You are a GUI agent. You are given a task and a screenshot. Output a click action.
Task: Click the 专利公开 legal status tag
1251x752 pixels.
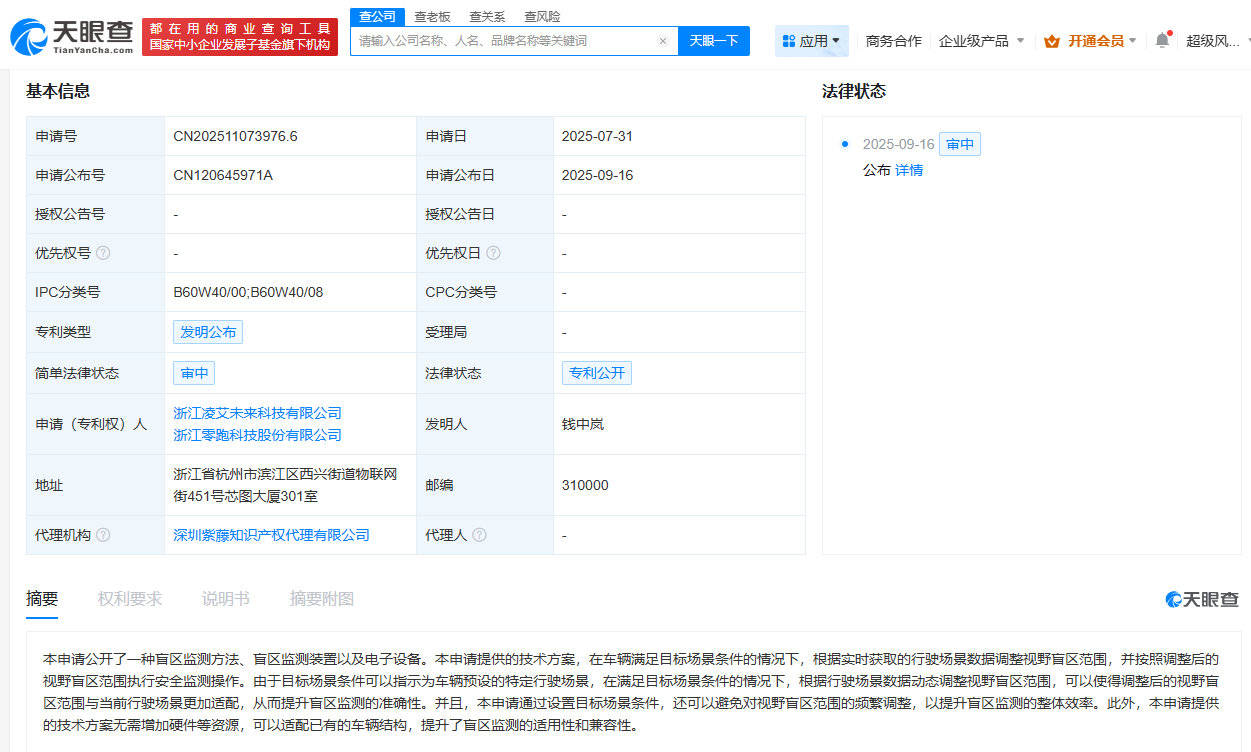click(x=597, y=373)
